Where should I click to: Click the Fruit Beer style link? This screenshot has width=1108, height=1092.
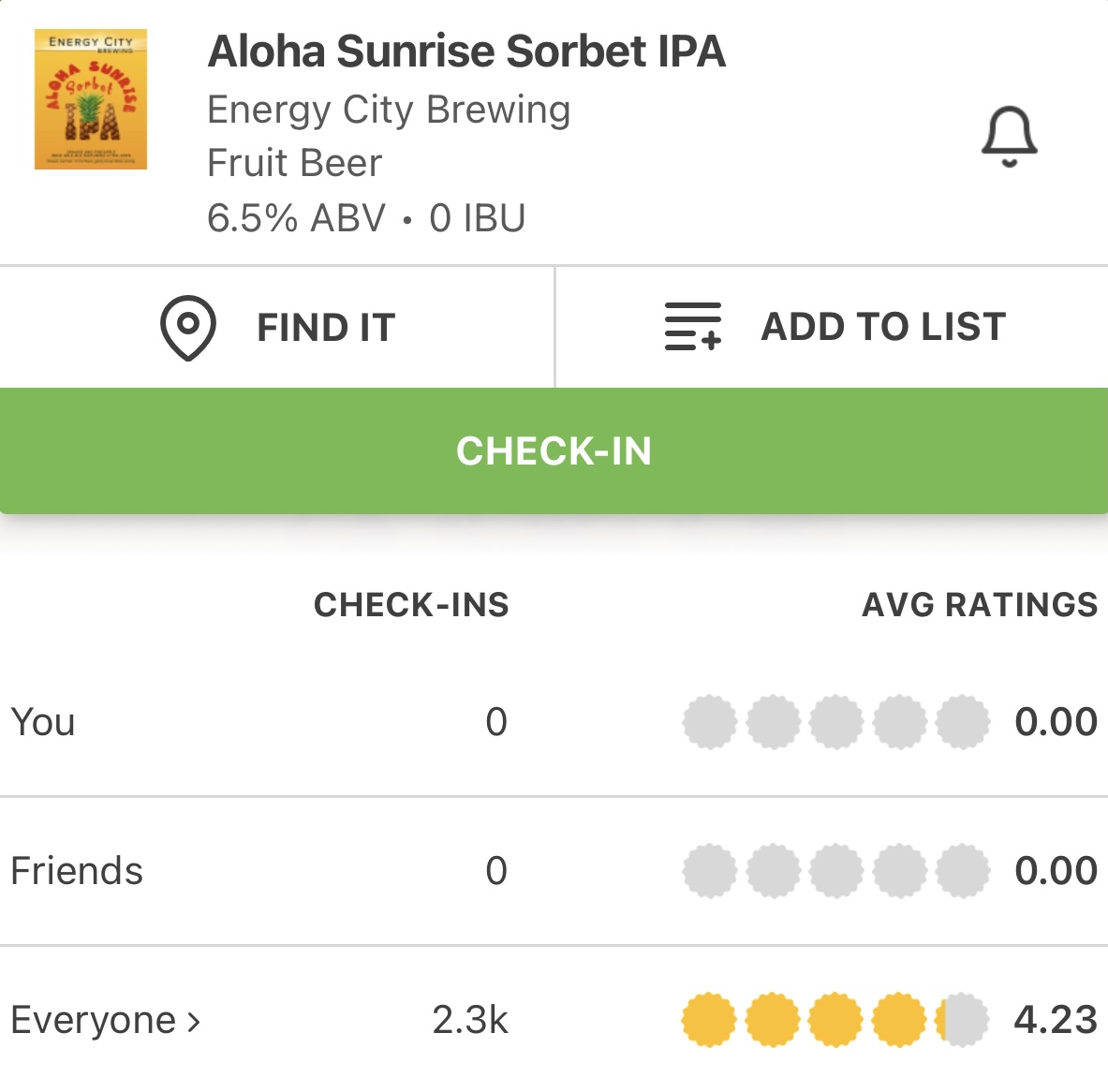click(294, 163)
